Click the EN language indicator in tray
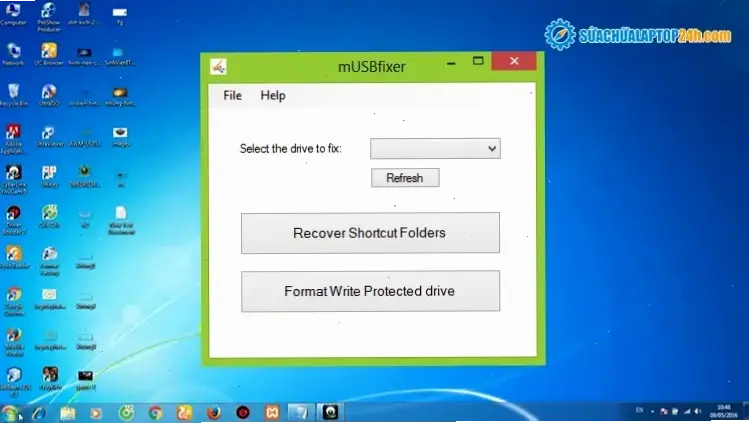The height and width of the screenshot is (423, 749). point(639,410)
